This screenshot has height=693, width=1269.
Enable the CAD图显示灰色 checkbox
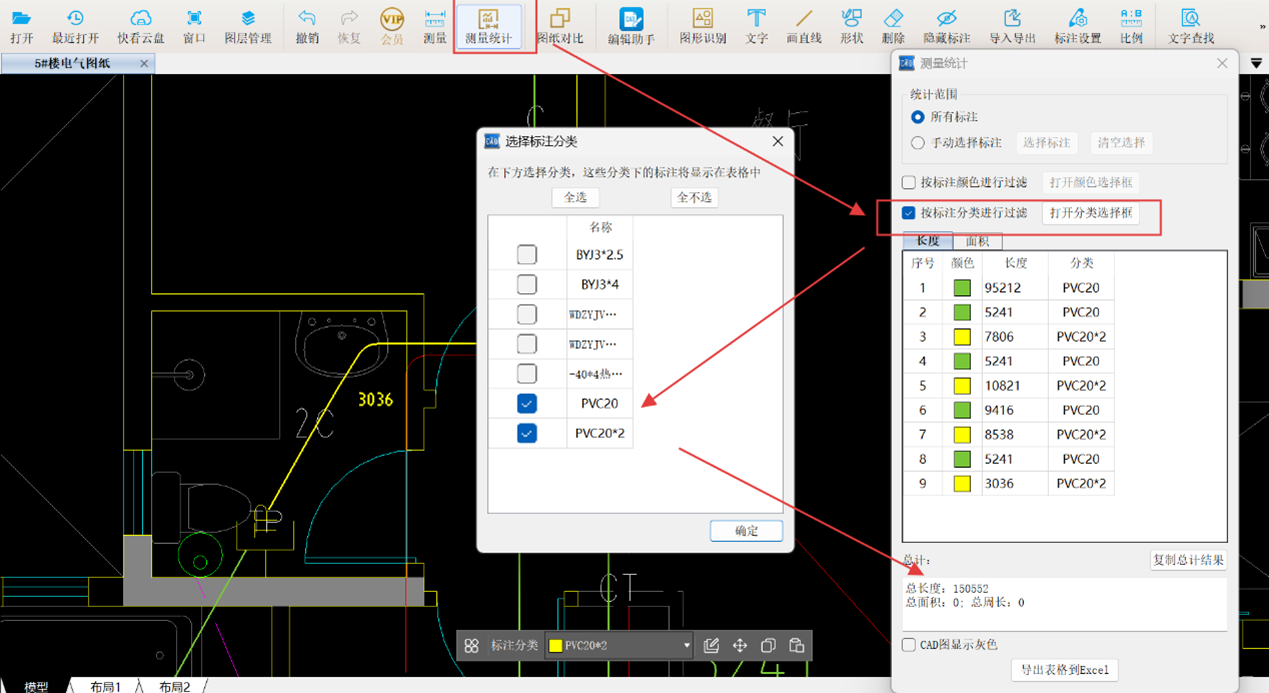(x=909, y=645)
